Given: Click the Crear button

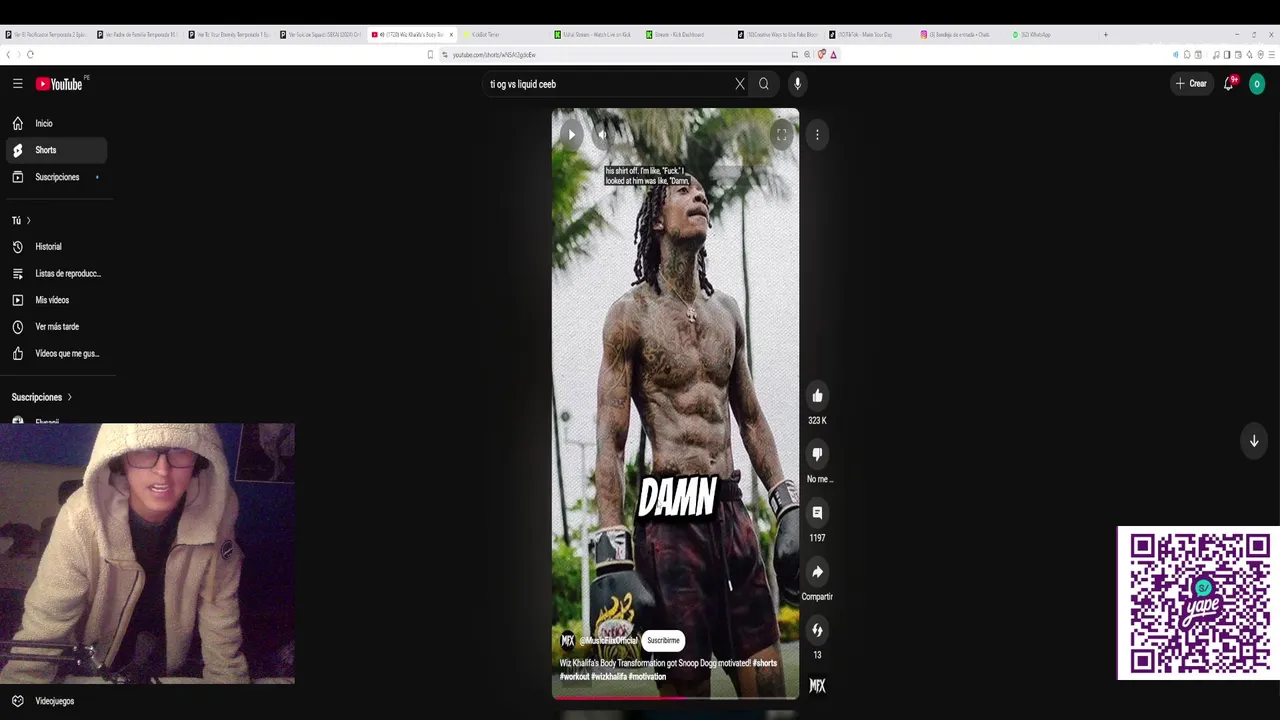Looking at the screenshot, I should pyautogui.click(x=1191, y=84).
